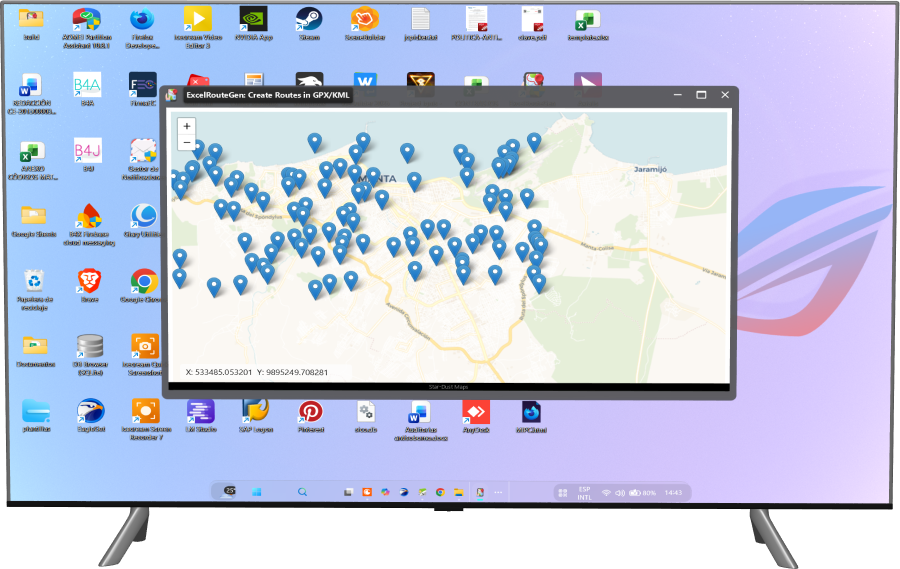
Task: Open the Steam desktop shortcut
Action: (309, 24)
